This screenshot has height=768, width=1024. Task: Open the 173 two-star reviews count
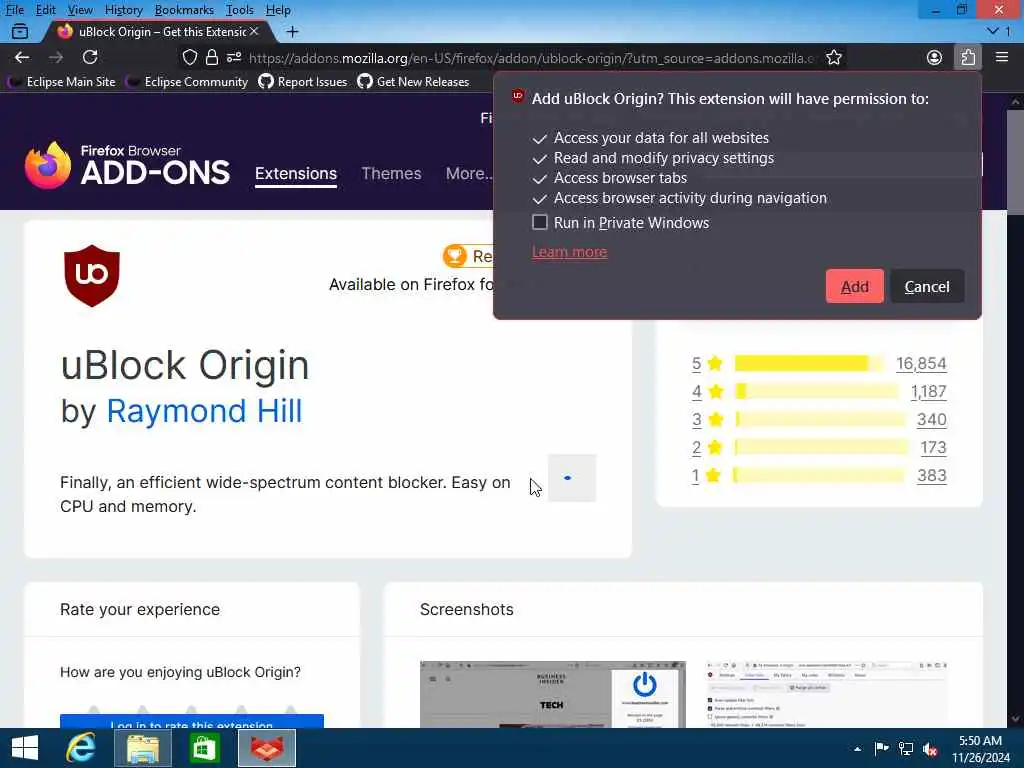pos(933,447)
